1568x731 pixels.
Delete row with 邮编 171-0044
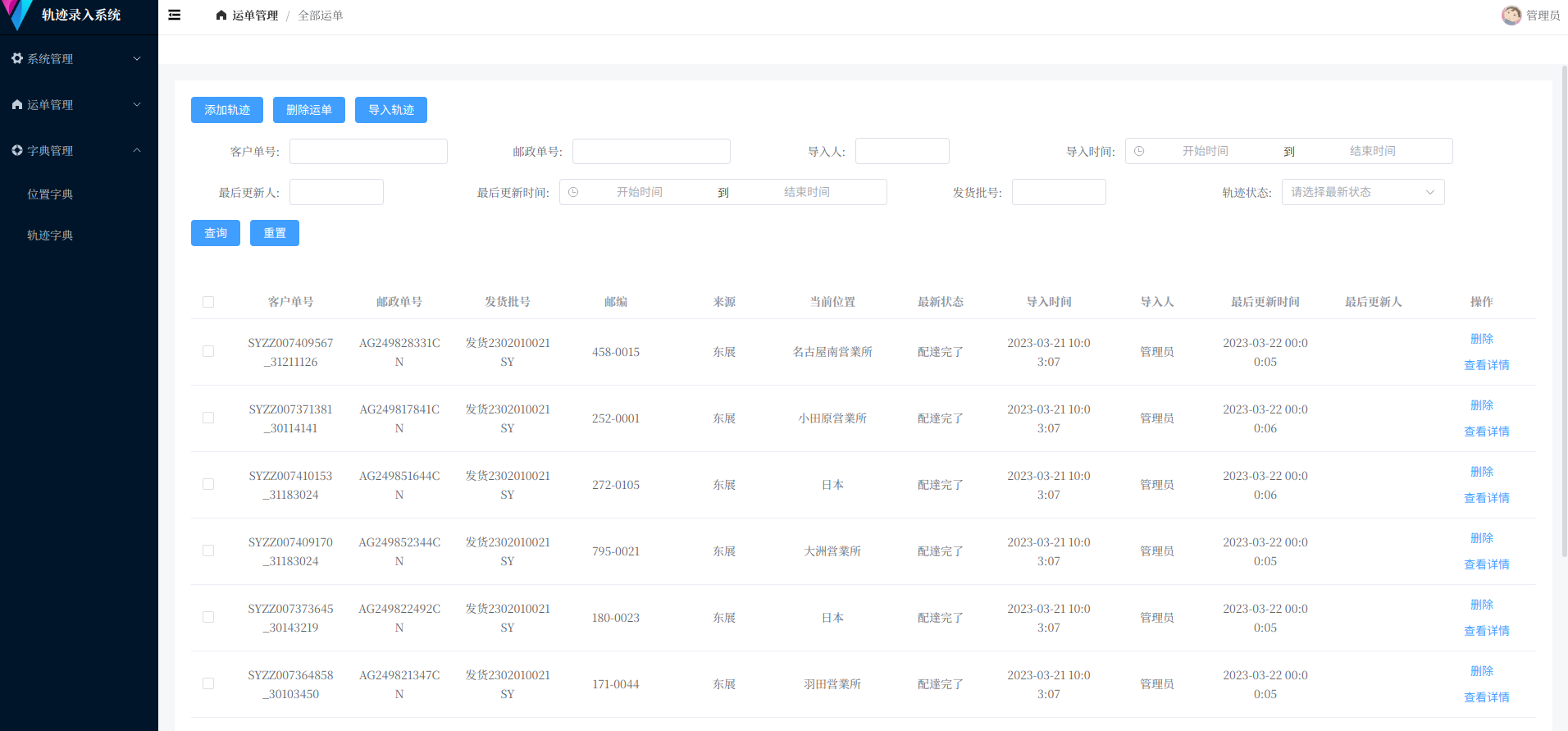1482,671
